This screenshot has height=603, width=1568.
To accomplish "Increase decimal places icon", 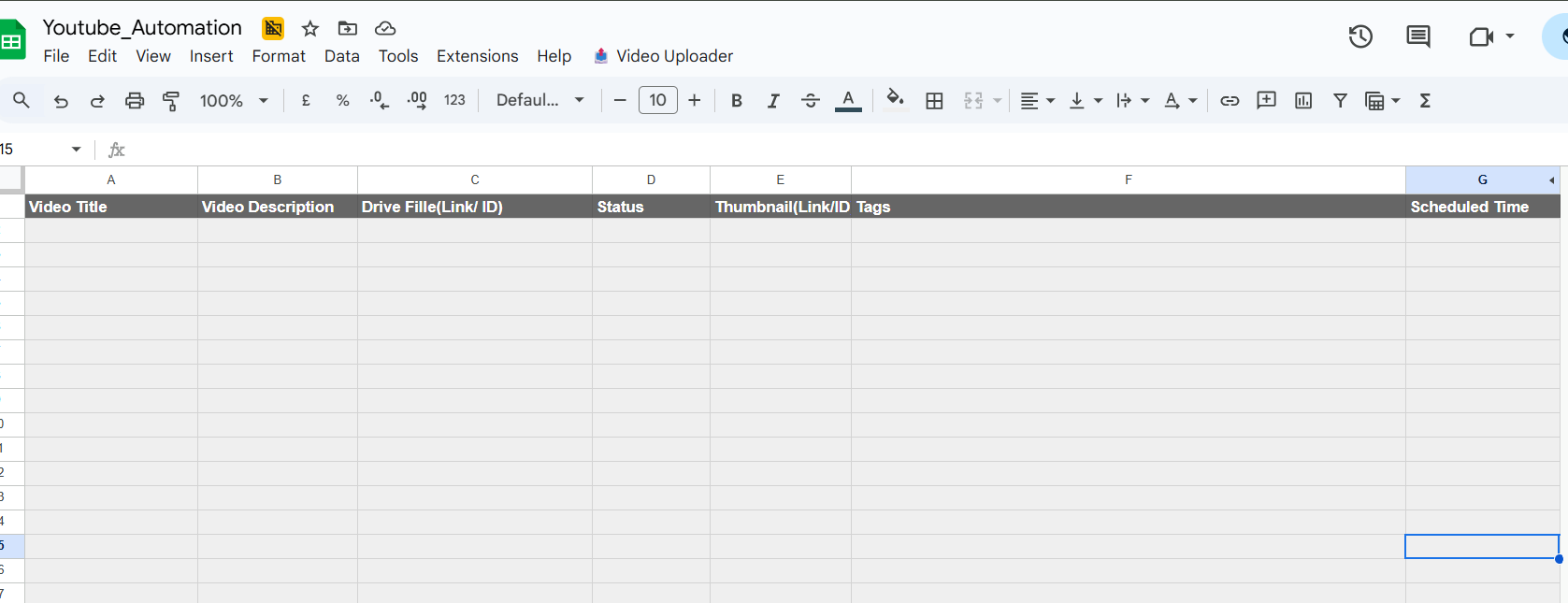I will (417, 100).
